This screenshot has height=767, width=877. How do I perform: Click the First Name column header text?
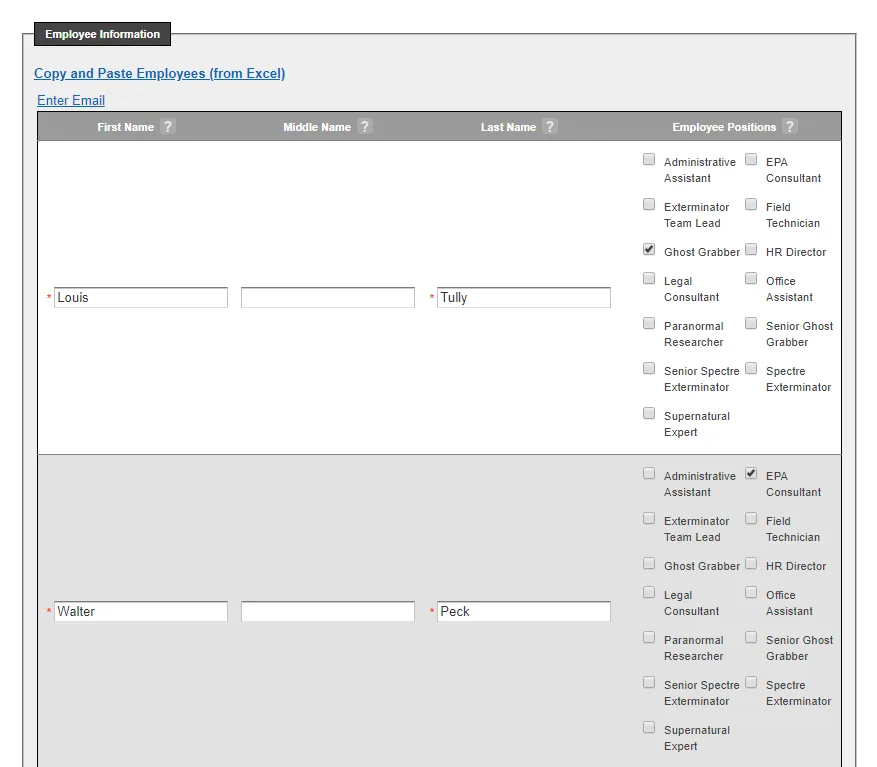(125, 127)
